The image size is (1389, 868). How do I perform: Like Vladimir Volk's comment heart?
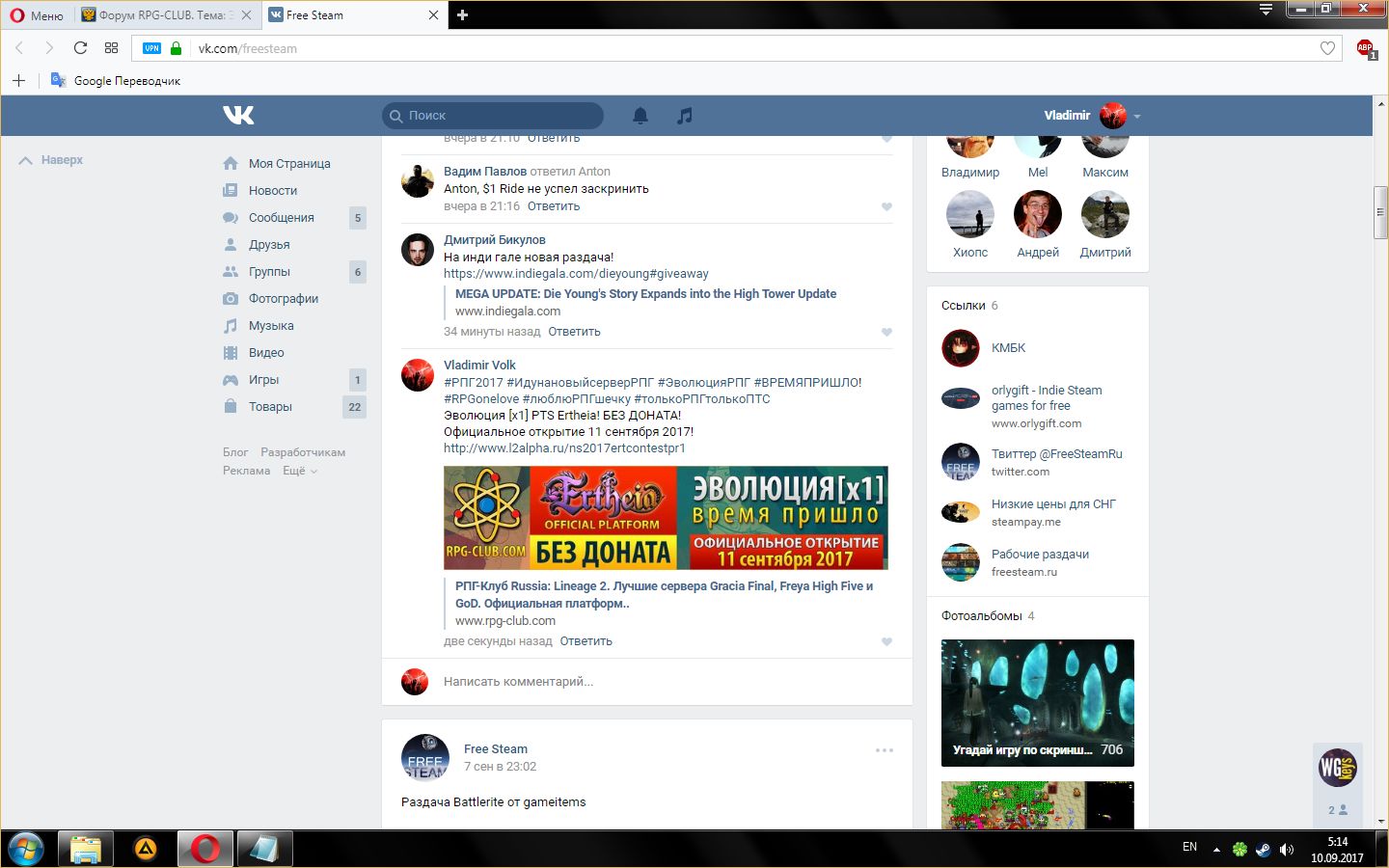coord(886,641)
